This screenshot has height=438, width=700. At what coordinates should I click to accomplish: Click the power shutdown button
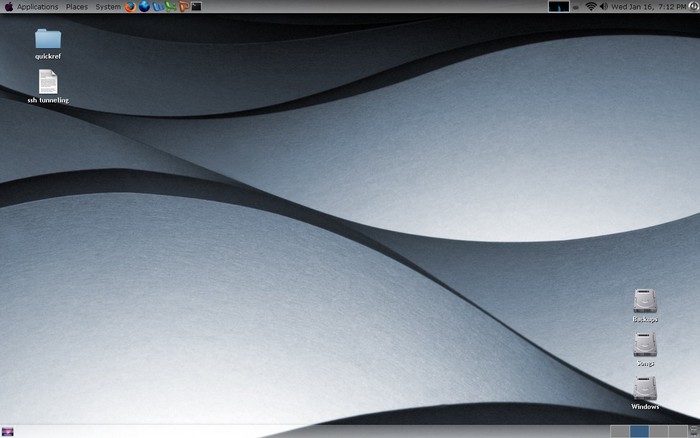(694, 7)
